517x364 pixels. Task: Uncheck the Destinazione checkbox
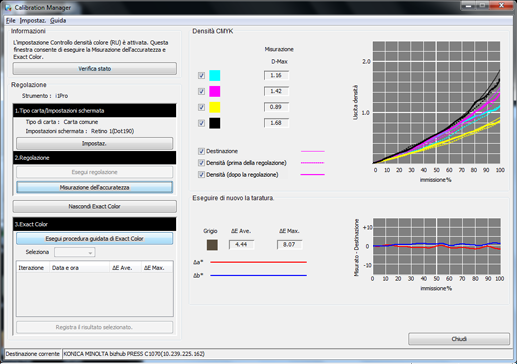pyautogui.click(x=201, y=151)
